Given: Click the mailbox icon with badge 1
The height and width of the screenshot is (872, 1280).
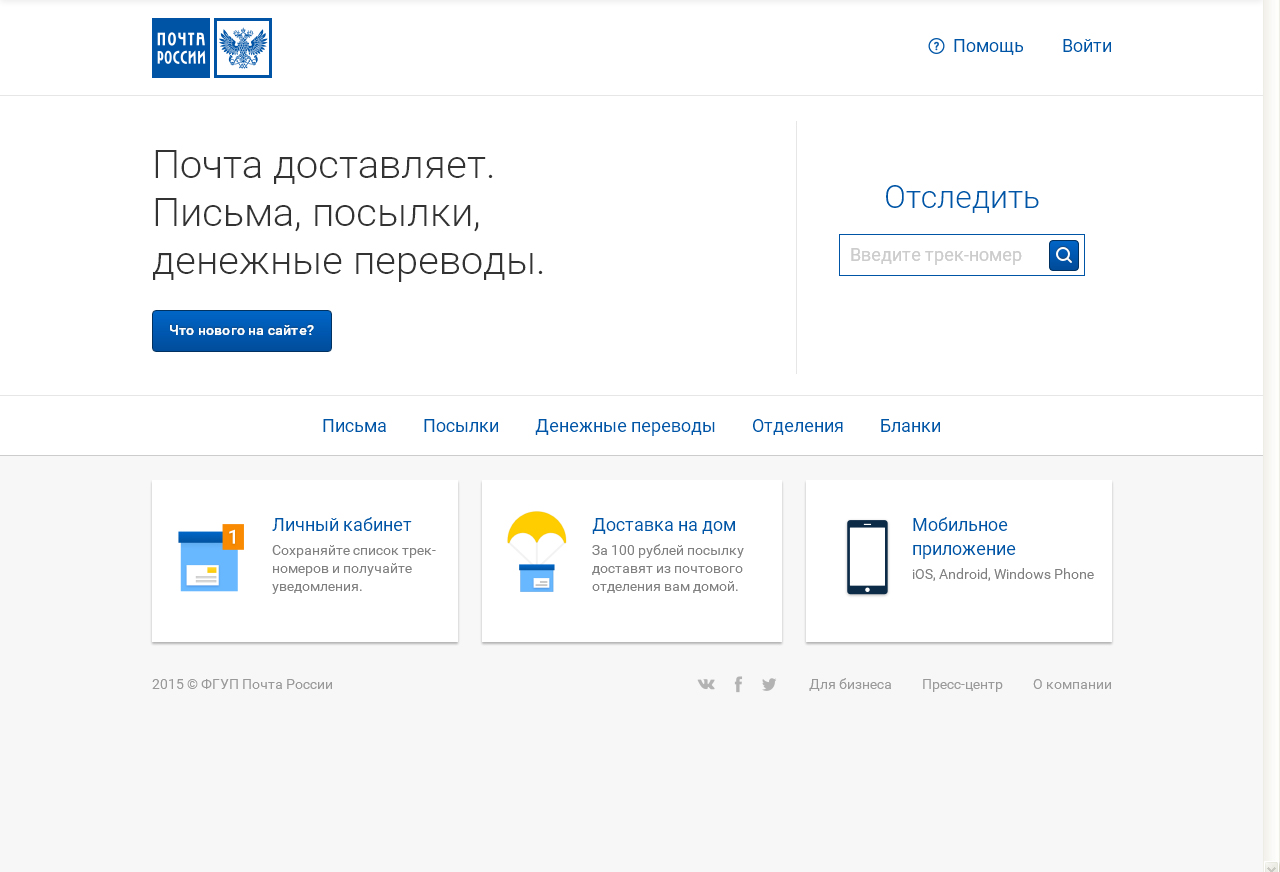Looking at the screenshot, I should (x=211, y=558).
